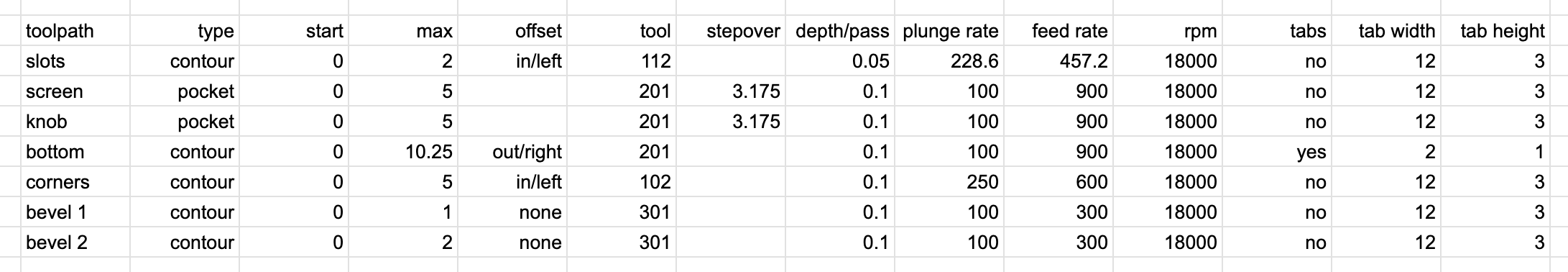Click the max value 10.25 cell
Screen dimensions: 1568x272
pos(403,152)
